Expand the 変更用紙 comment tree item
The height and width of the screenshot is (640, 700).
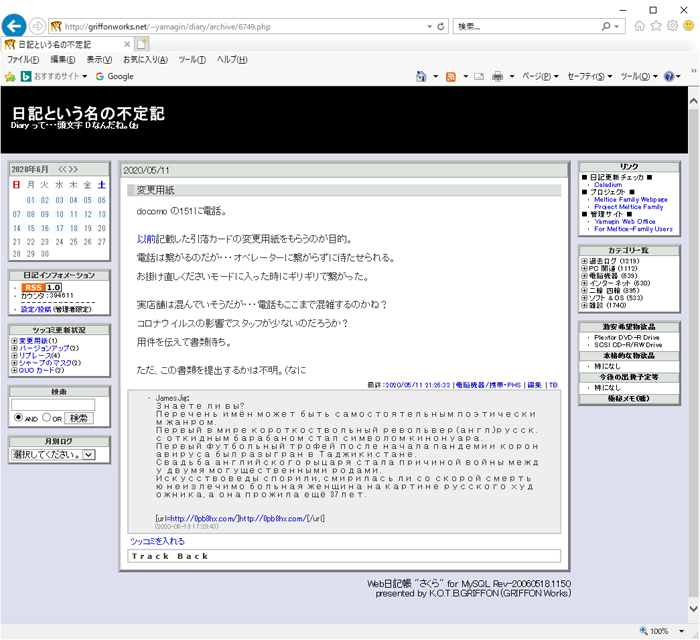[x=14, y=341]
